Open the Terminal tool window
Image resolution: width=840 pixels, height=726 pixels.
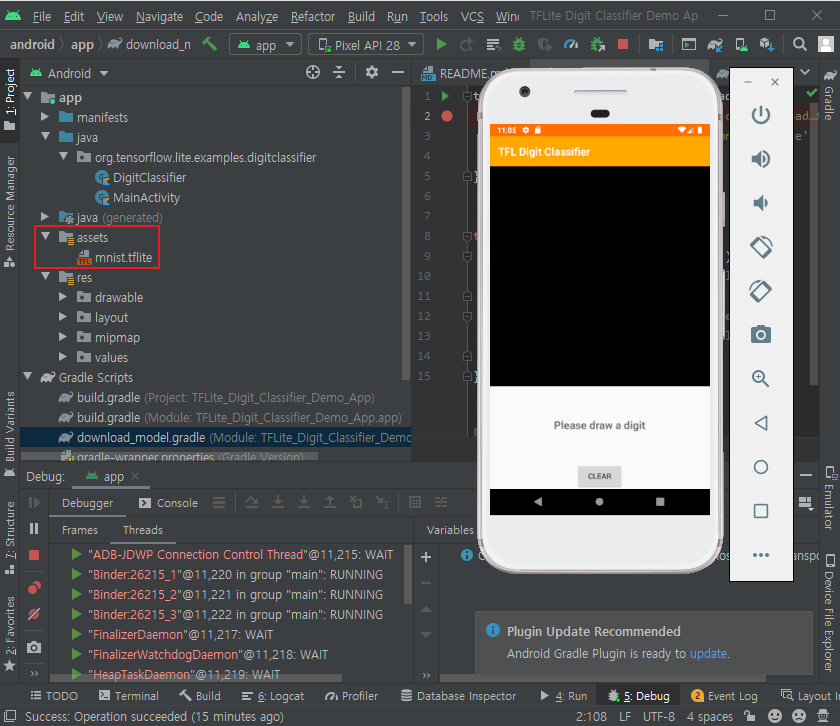129,696
